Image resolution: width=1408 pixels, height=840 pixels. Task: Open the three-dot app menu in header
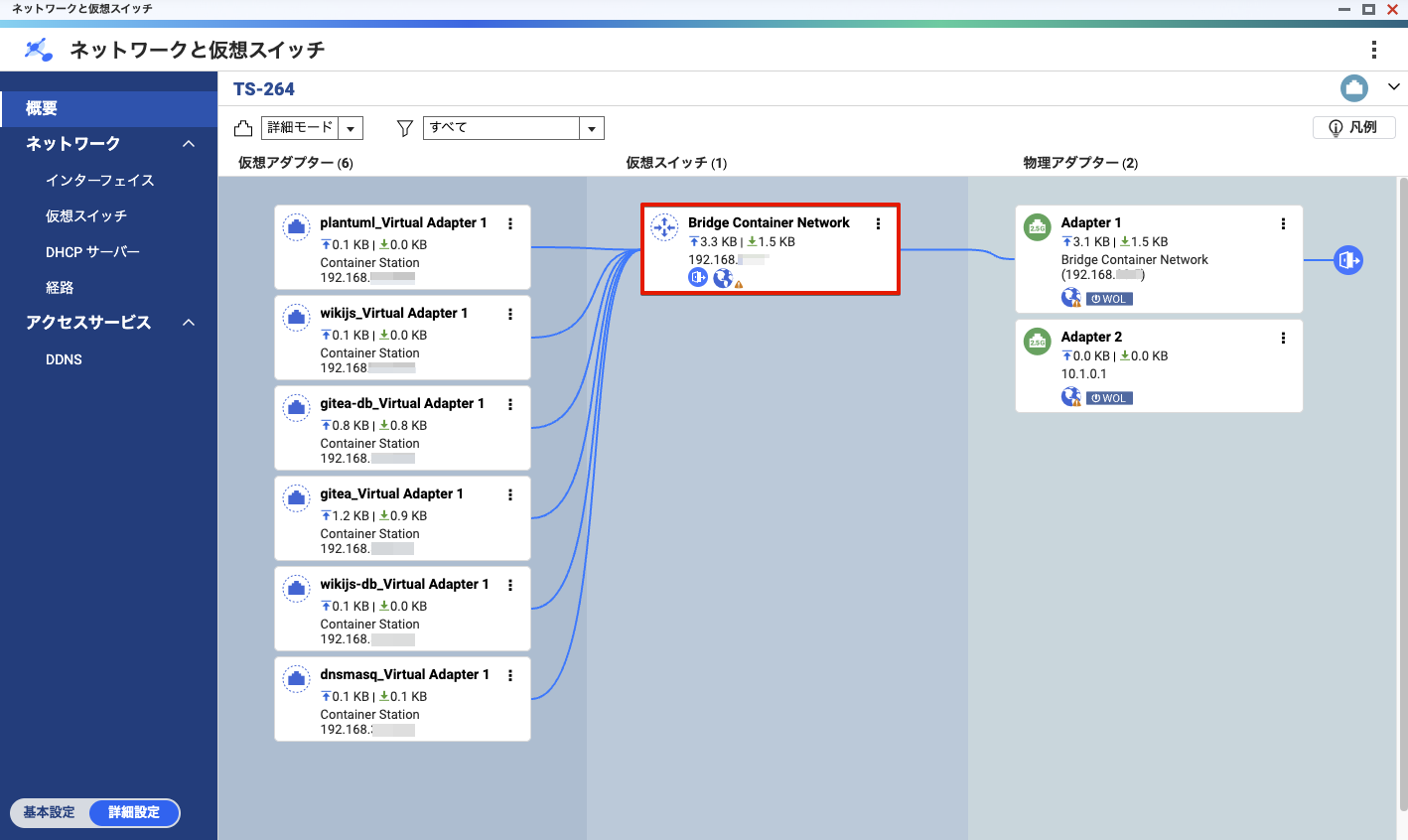(x=1373, y=50)
